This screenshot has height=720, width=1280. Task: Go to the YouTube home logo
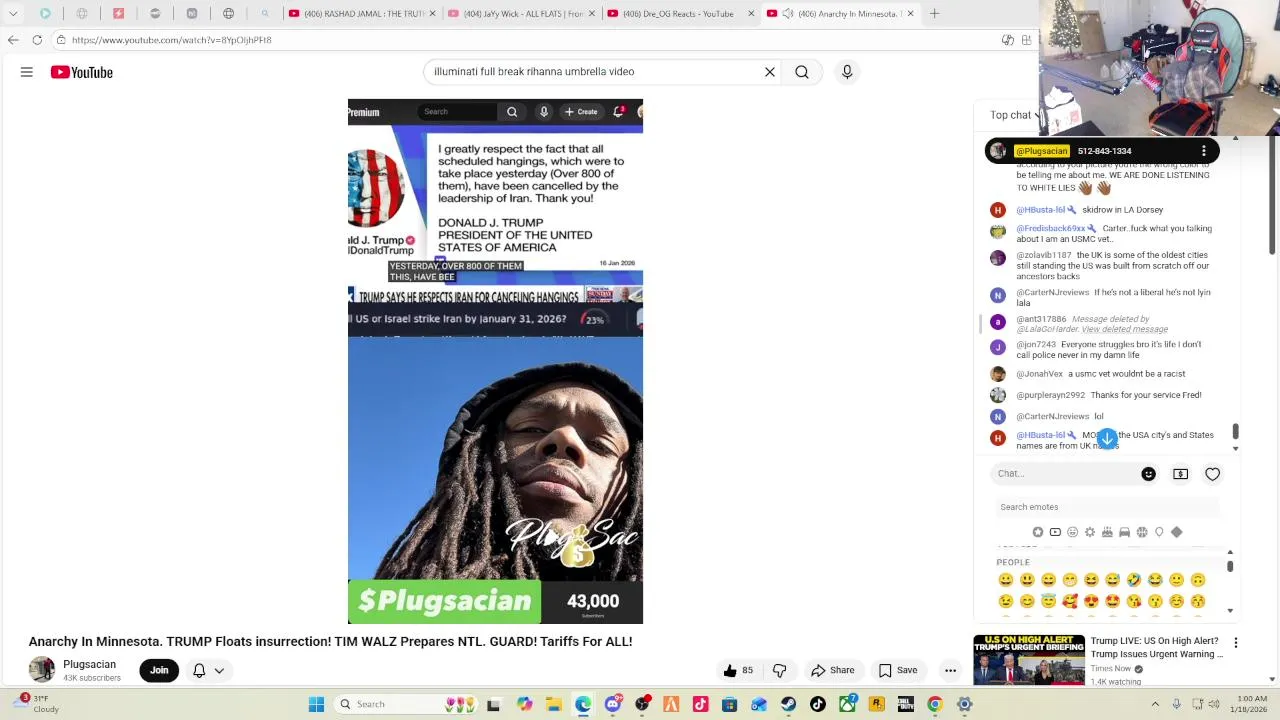click(82, 72)
